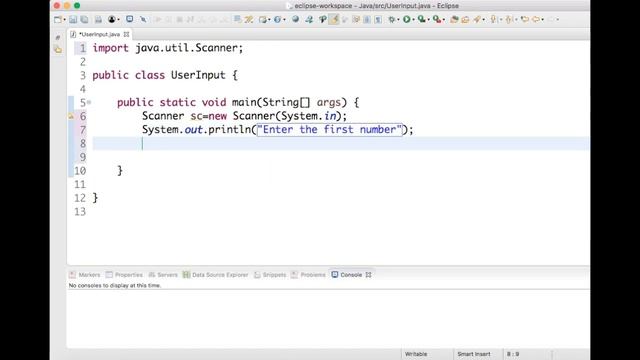640x360 pixels.
Task: Click the Run External Tools icon
Action: (x=437, y=19)
